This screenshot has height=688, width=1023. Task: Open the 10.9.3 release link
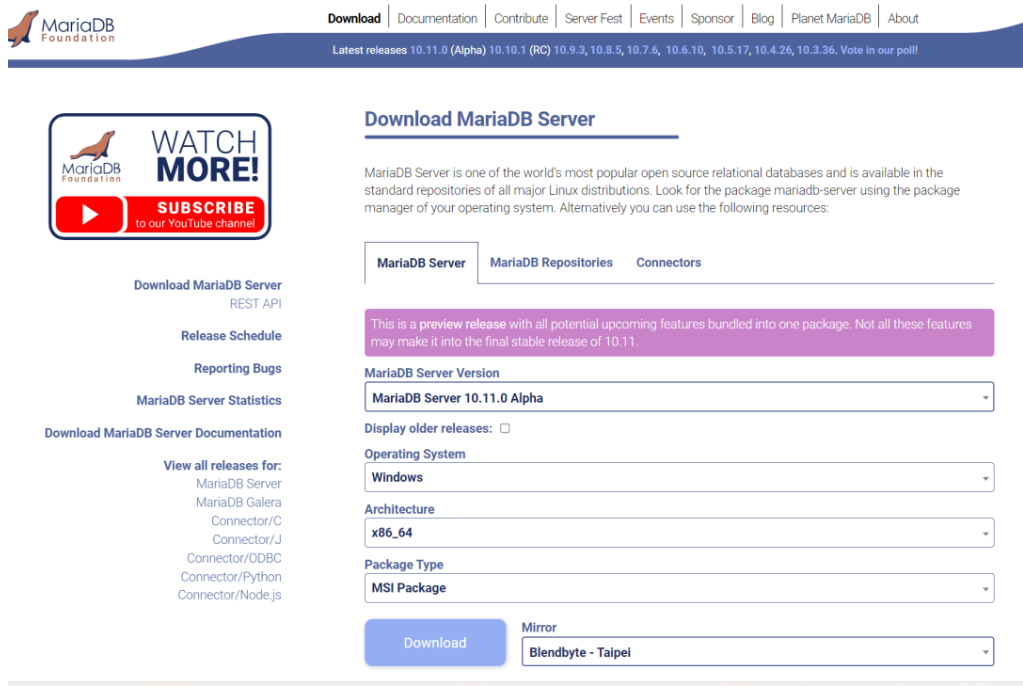point(569,50)
